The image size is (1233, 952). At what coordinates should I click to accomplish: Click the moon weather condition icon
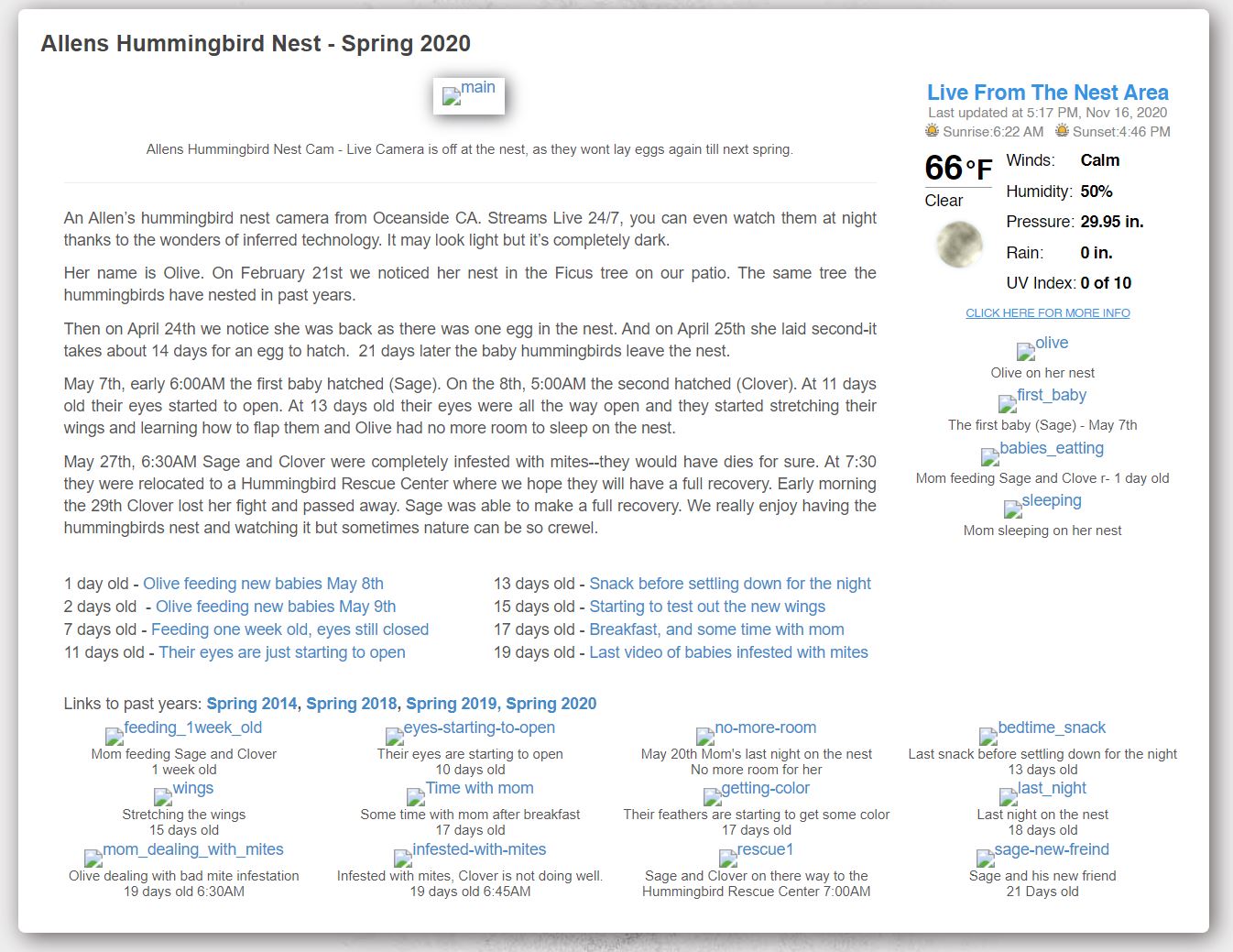click(959, 245)
